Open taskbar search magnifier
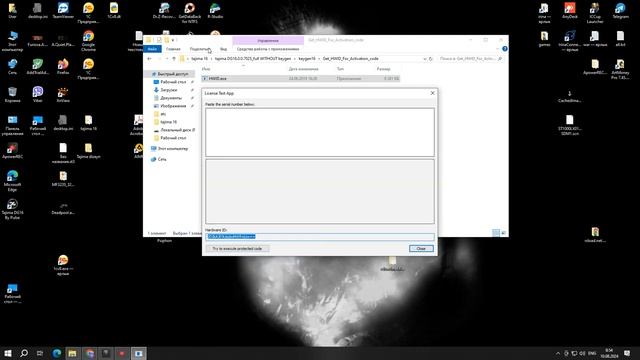Image resolution: width=640 pixels, height=360 pixels. point(24,353)
